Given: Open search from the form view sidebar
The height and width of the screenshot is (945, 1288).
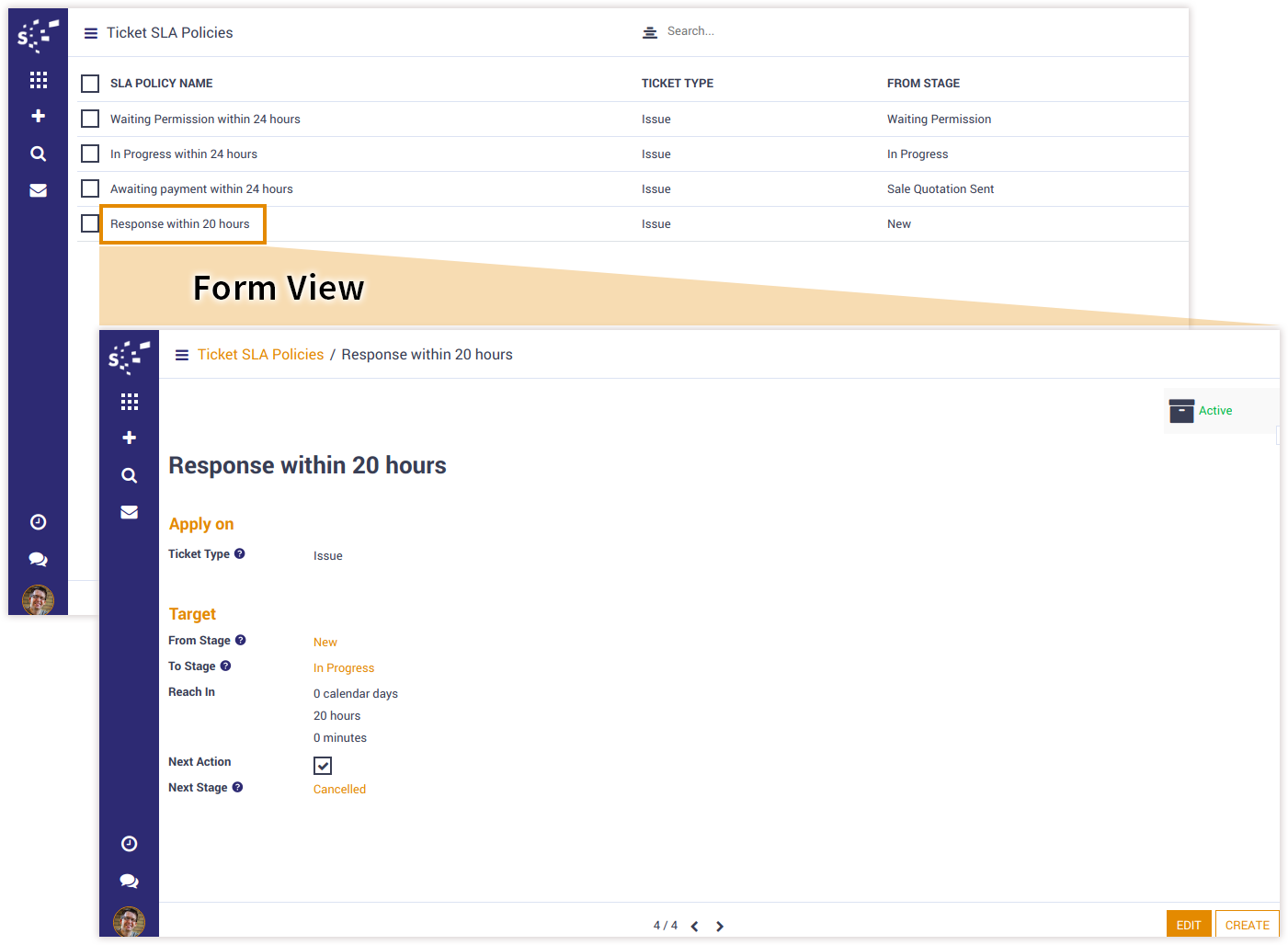Looking at the screenshot, I should [130, 475].
